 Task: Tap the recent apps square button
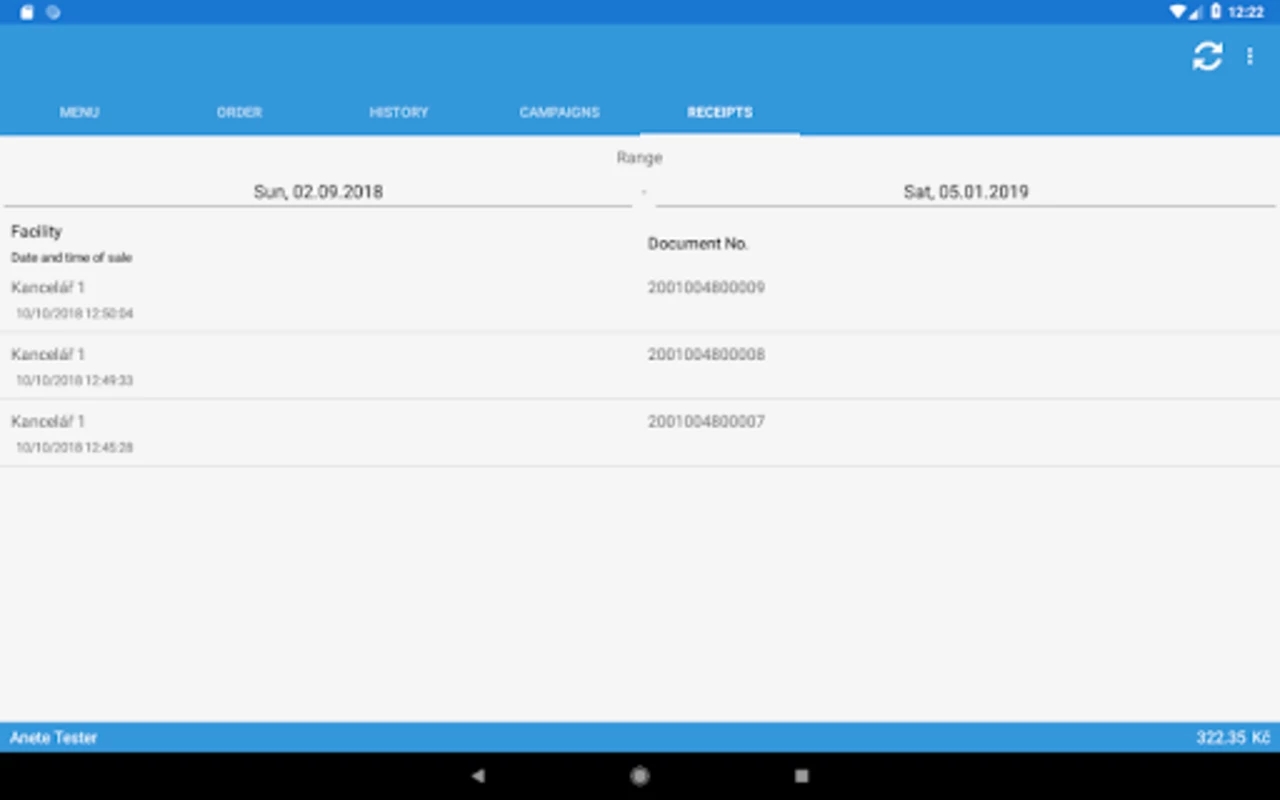point(801,775)
